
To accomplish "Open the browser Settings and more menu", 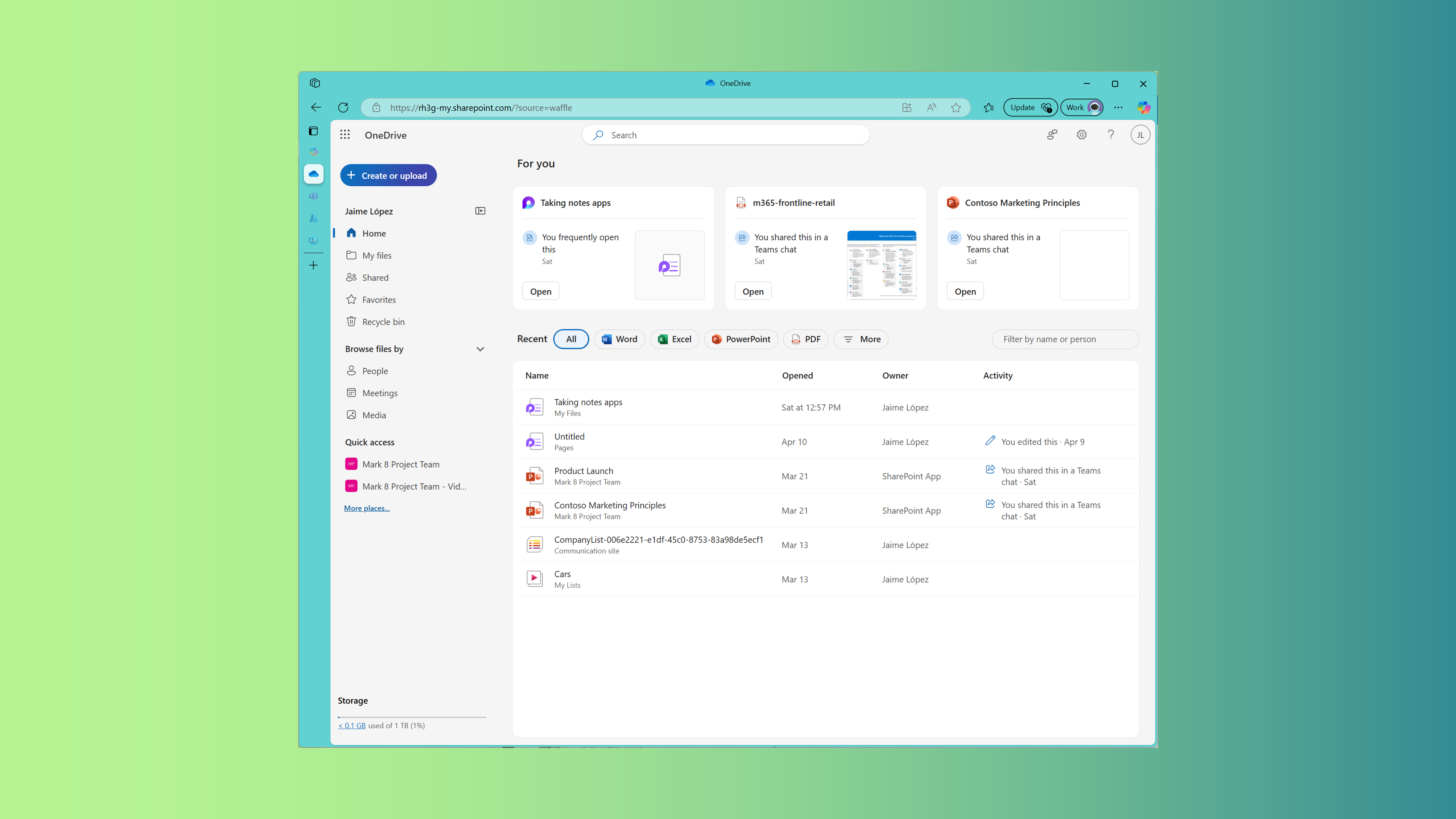I will [x=1118, y=108].
